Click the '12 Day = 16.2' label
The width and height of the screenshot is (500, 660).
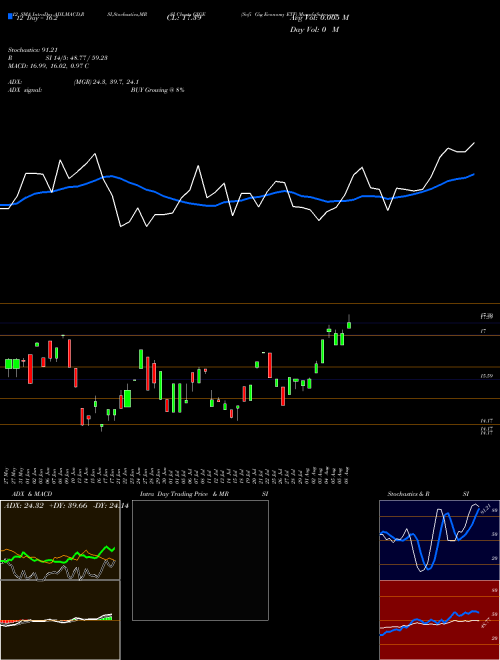35,19
